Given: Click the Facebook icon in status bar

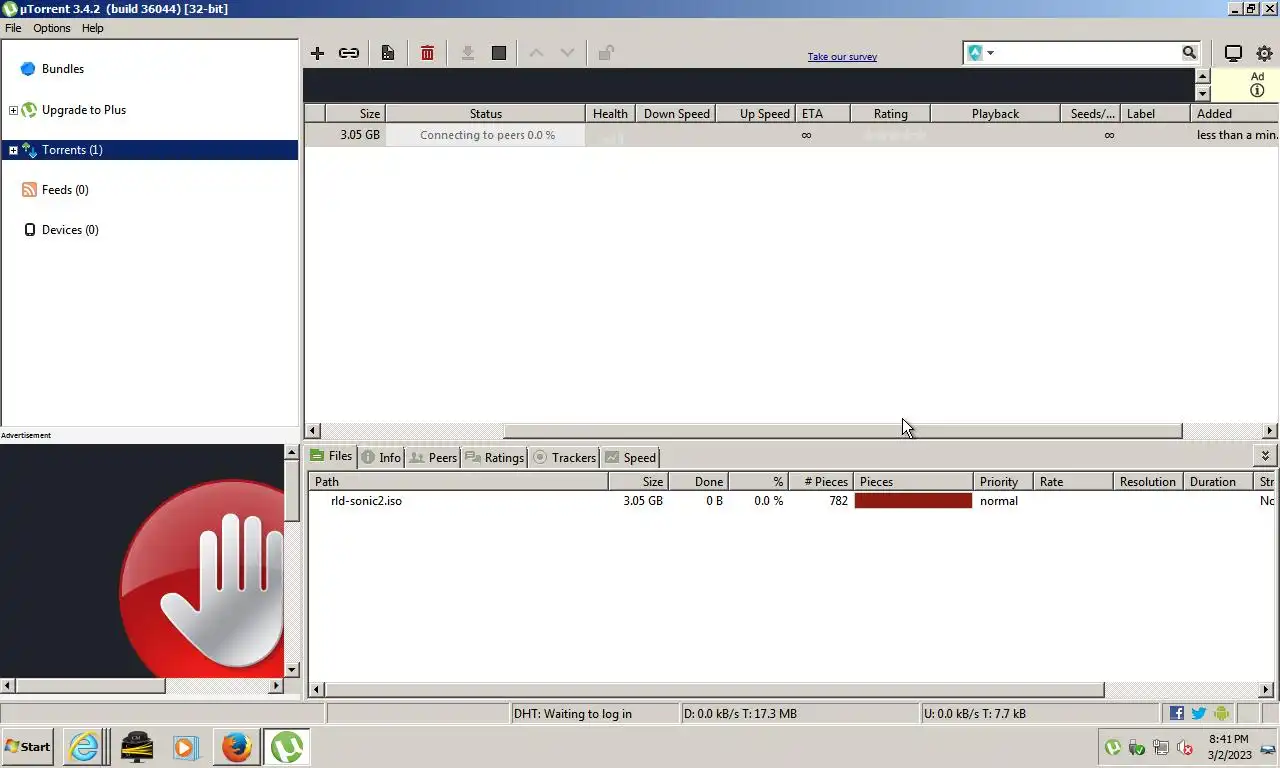Looking at the screenshot, I should tap(1176, 713).
